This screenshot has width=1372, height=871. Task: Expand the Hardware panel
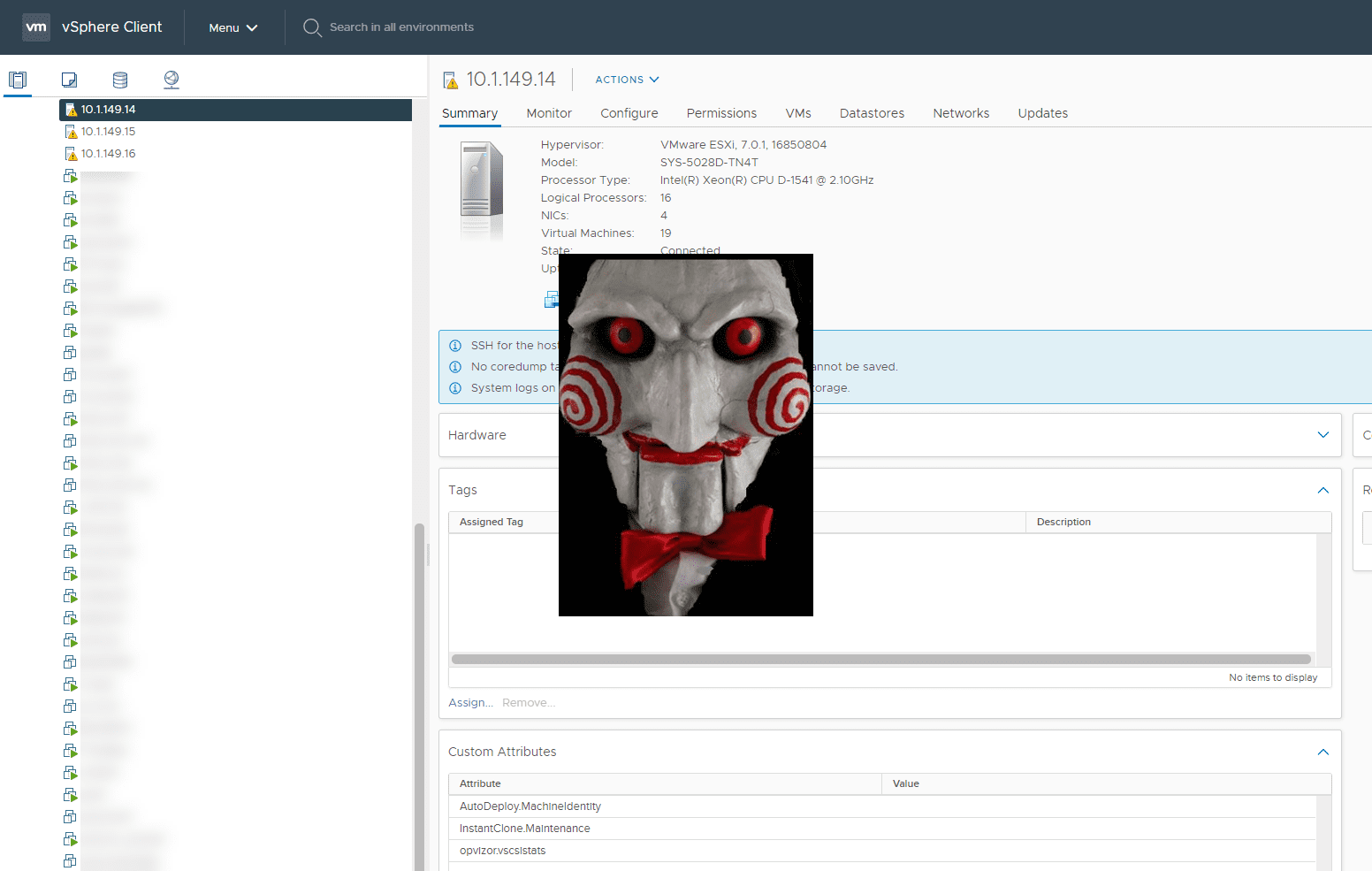(1322, 435)
